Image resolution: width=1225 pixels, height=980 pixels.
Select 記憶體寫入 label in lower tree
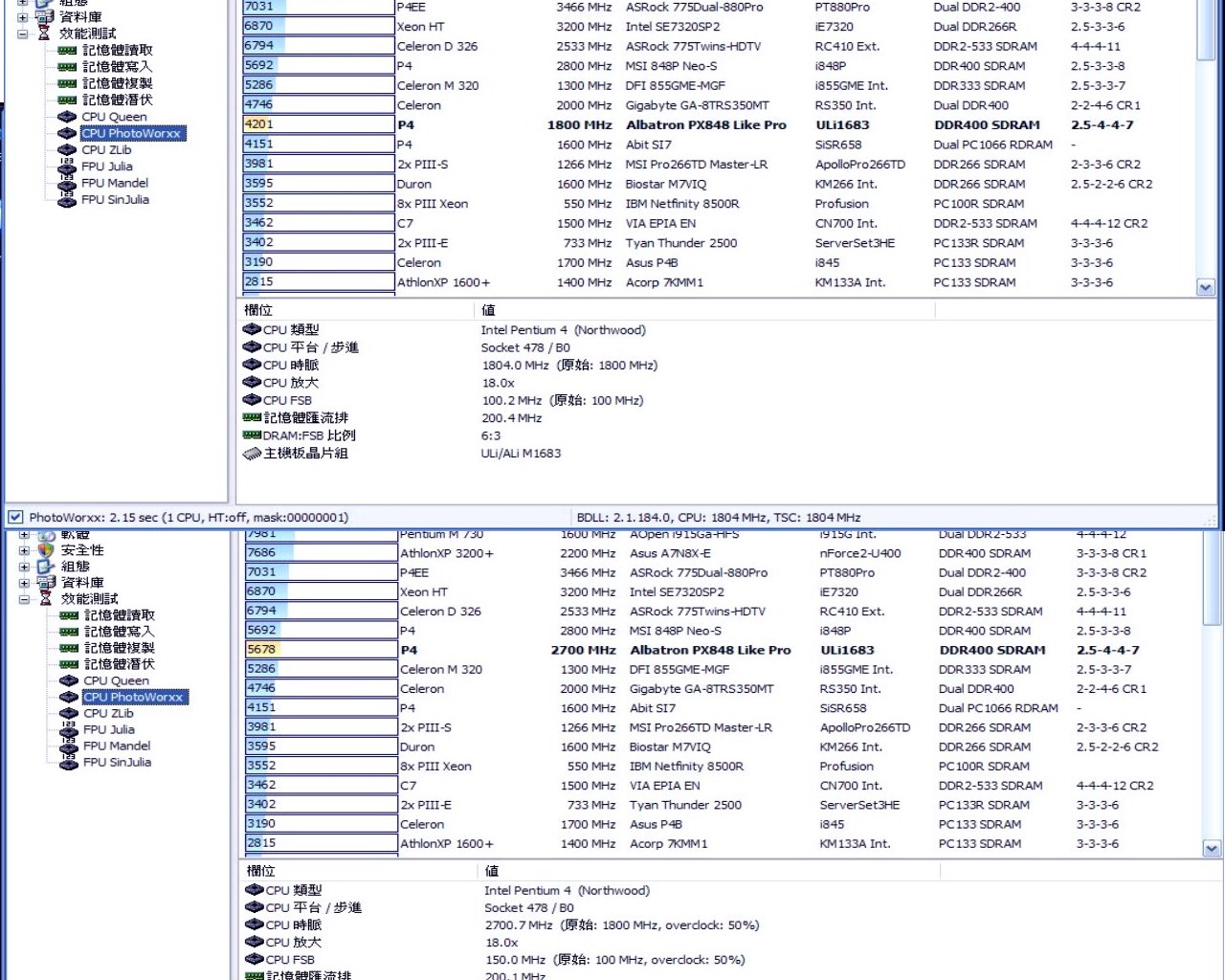pyautogui.click(x=119, y=632)
